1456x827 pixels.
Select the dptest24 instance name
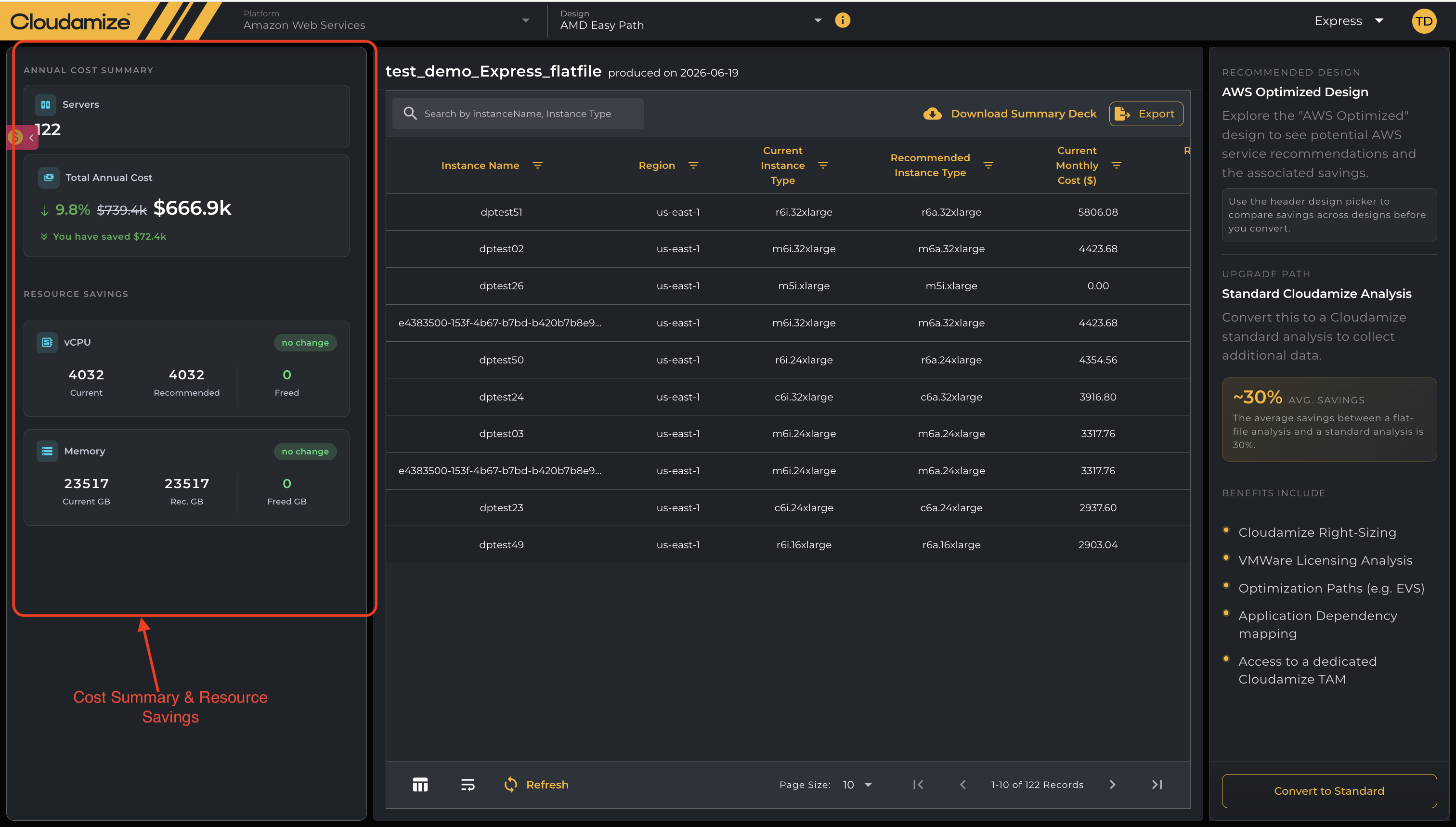tap(501, 397)
